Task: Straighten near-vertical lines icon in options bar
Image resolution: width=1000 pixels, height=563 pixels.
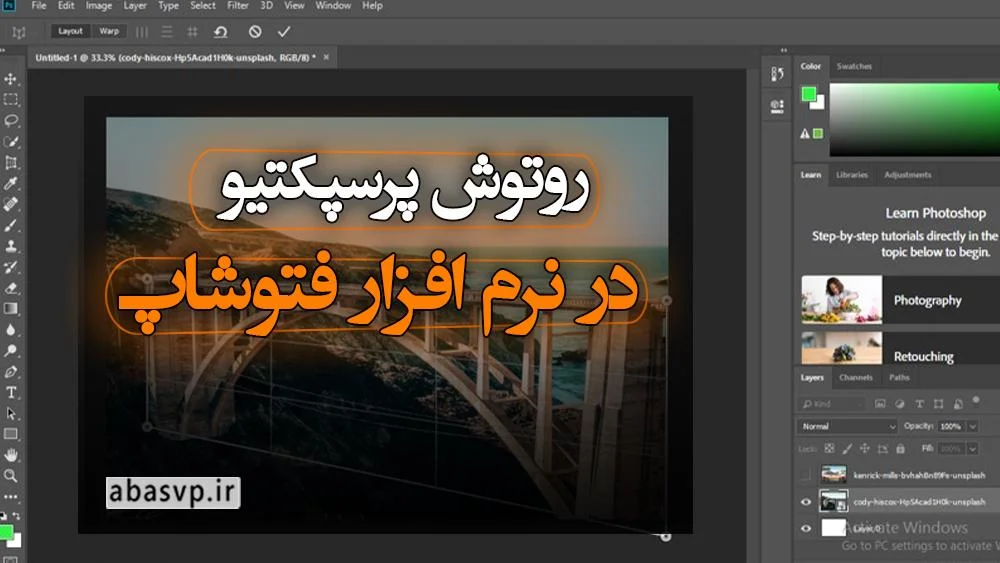Action: [142, 31]
